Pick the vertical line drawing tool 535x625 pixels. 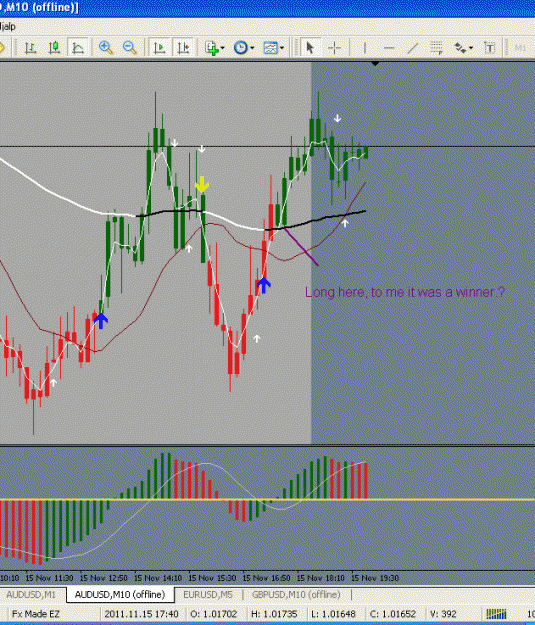[x=364, y=48]
